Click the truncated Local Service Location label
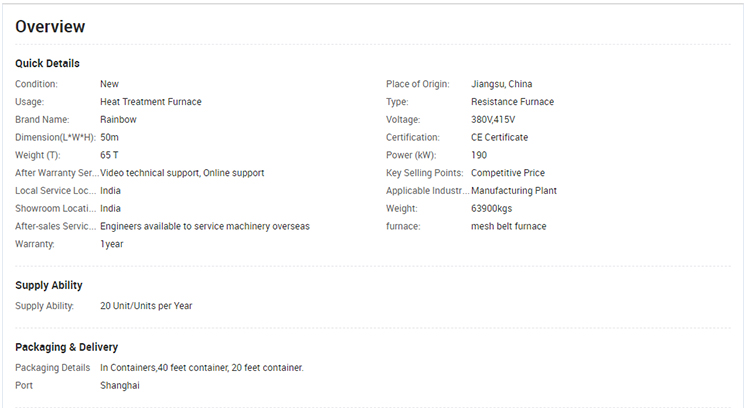The width and height of the screenshot is (750, 410). pos(56,191)
